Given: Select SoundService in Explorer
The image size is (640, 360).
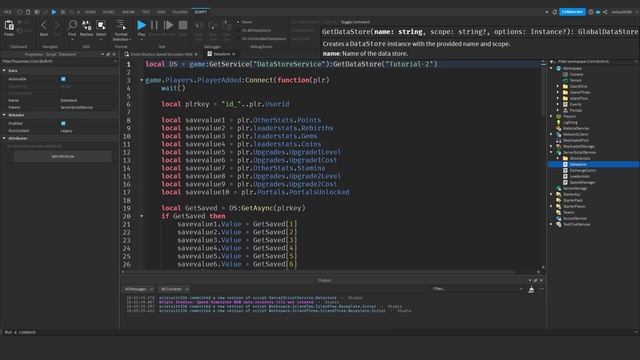Looking at the screenshot, I should [x=575, y=219].
